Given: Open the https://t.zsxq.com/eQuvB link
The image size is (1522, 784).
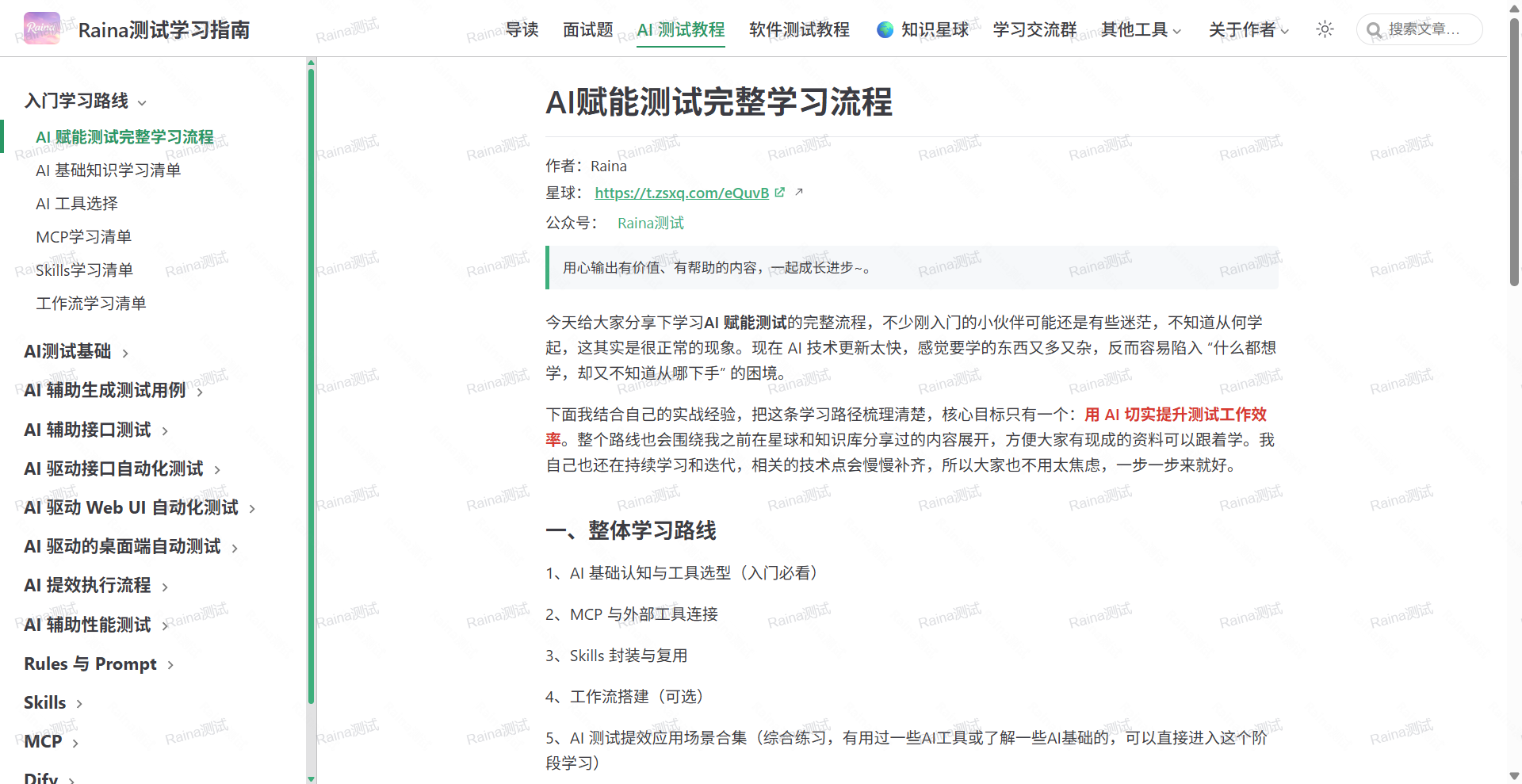Looking at the screenshot, I should pos(682,193).
